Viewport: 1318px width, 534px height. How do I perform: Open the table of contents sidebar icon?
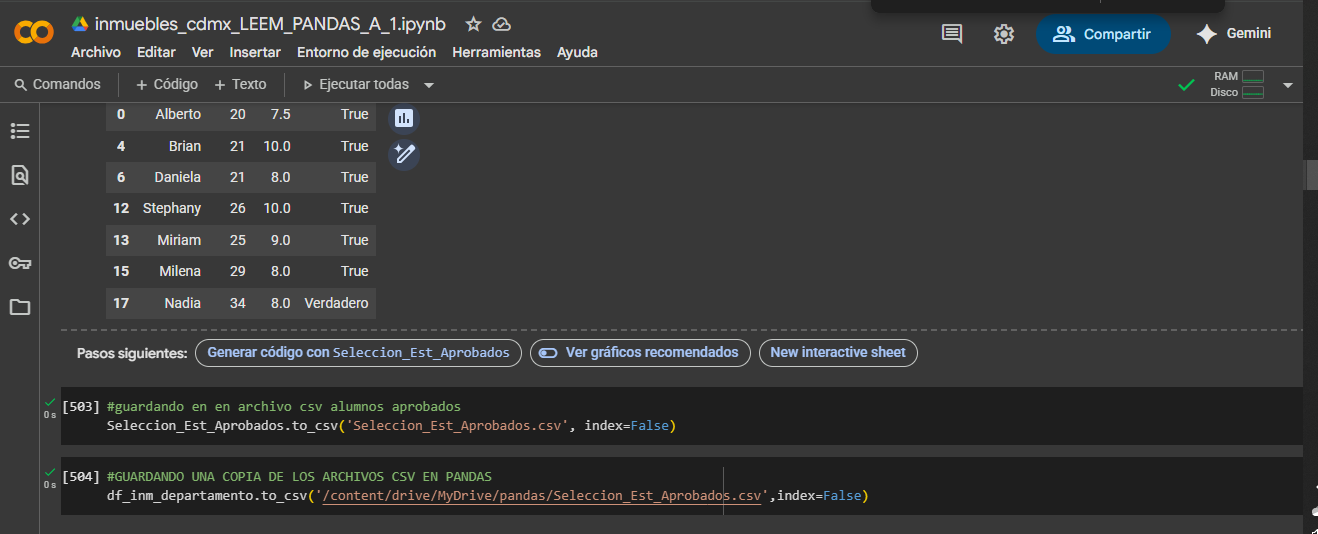tap(20, 131)
